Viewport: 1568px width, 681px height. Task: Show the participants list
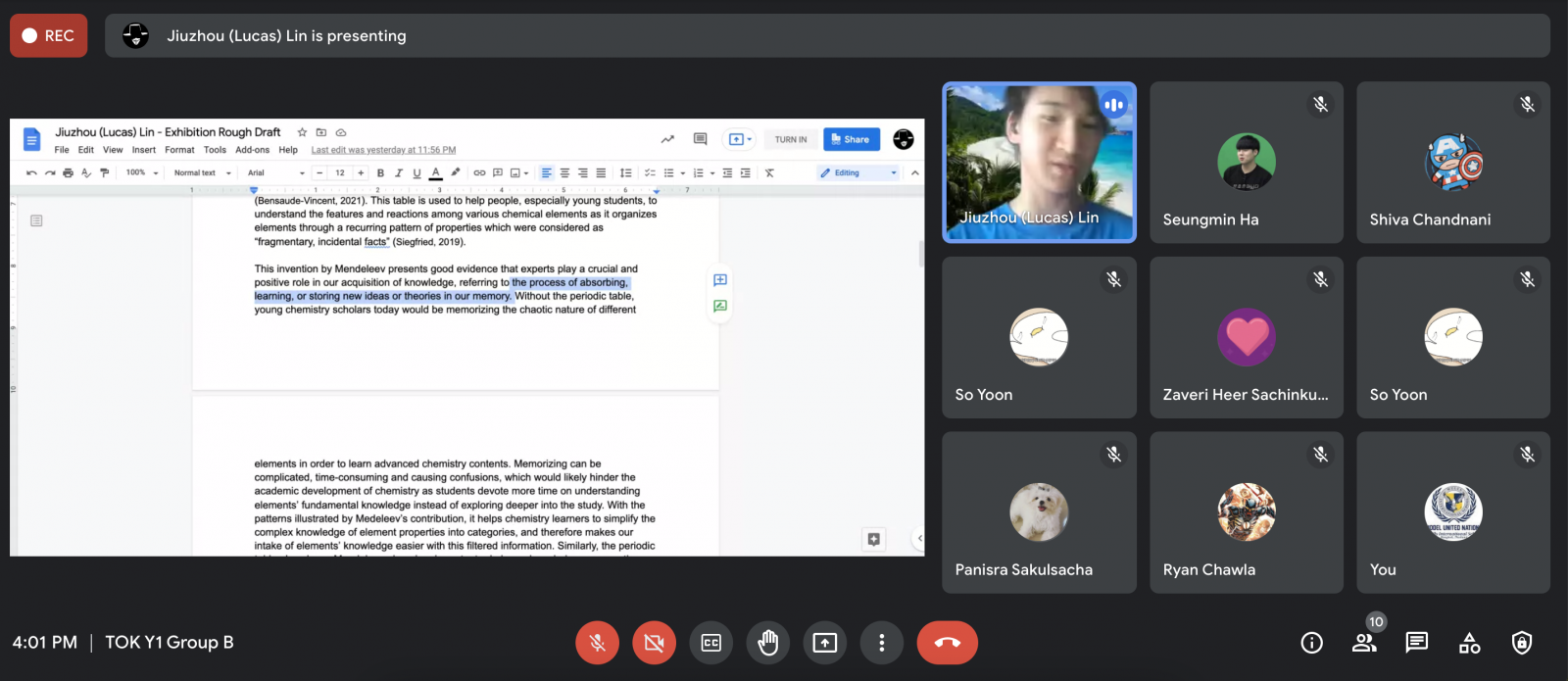click(x=1364, y=643)
